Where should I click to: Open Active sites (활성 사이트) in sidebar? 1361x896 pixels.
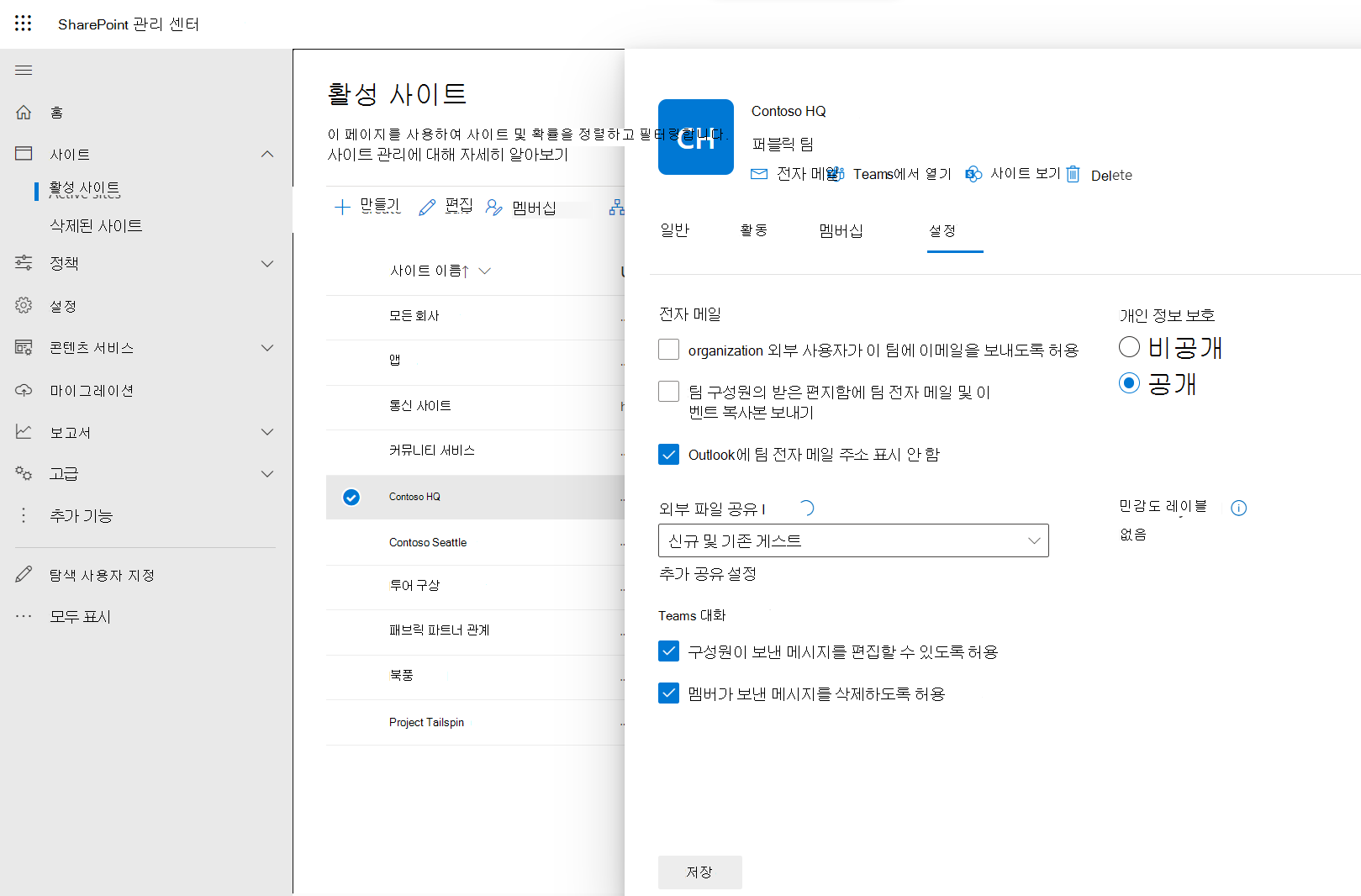click(85, 189)
